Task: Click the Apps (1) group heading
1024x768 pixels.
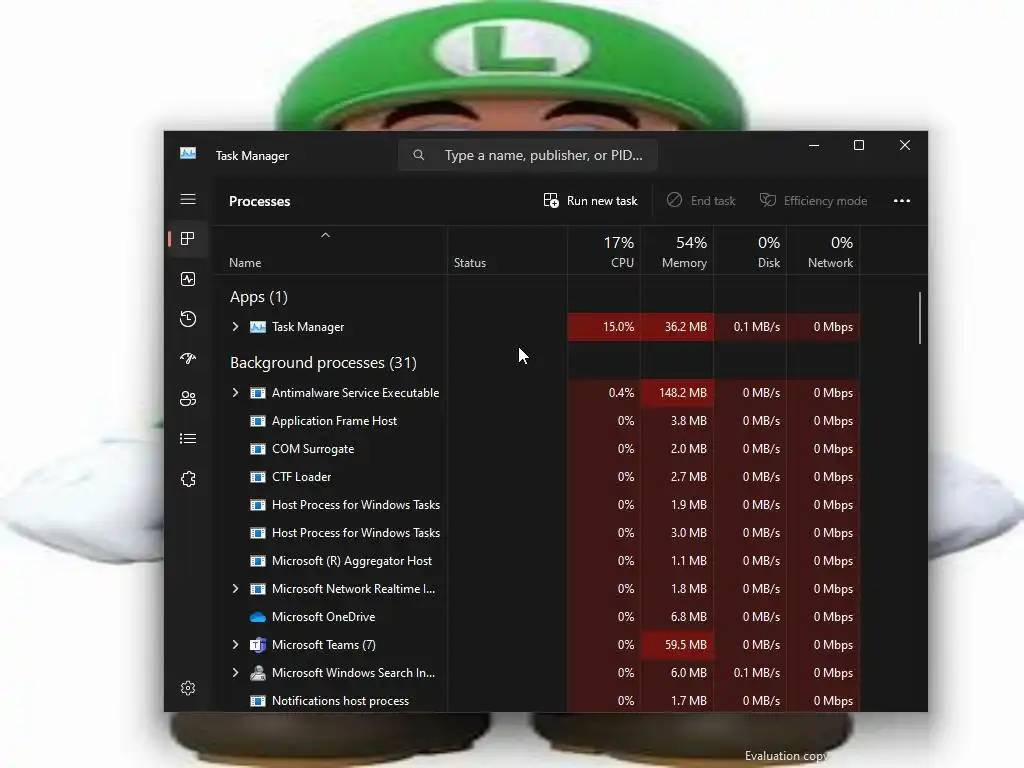Action: coord(259,297)
